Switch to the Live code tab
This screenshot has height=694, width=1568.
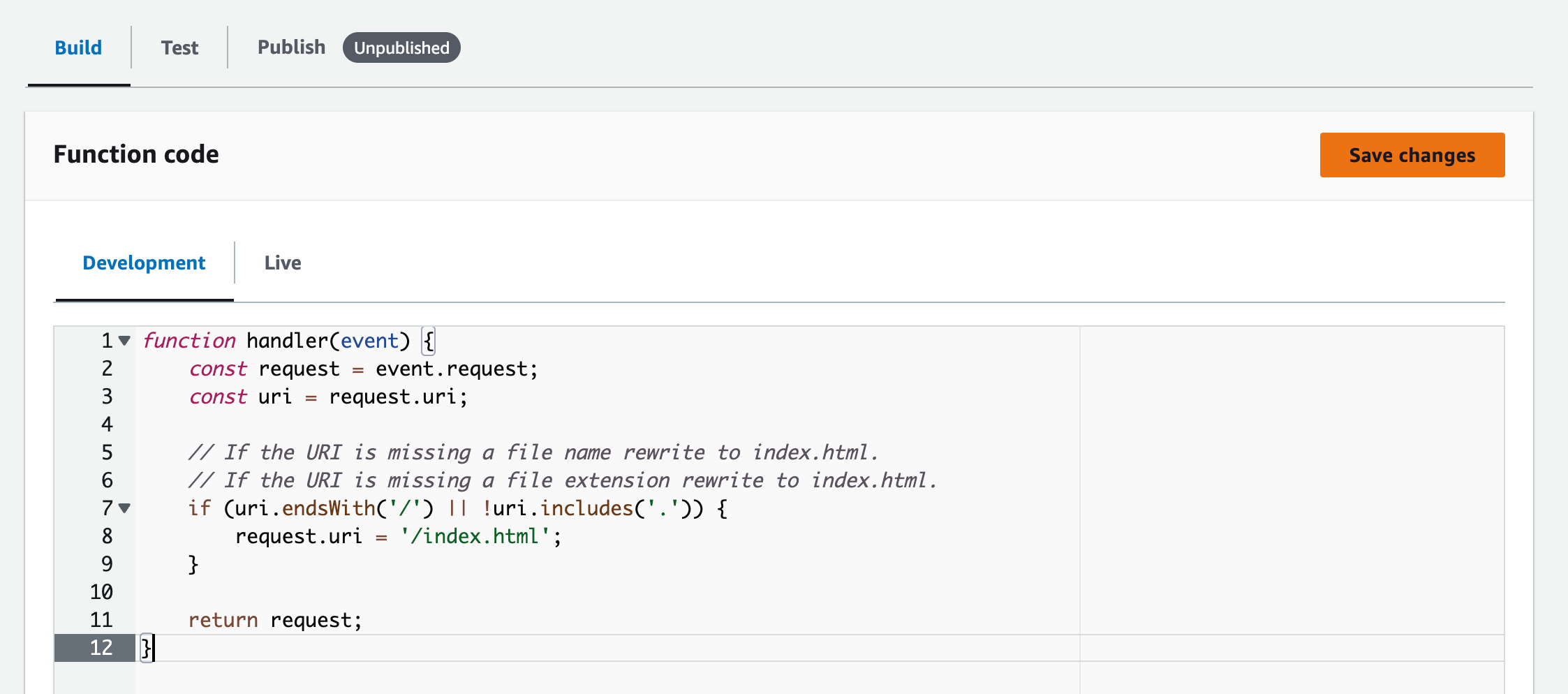click(282, 263)
